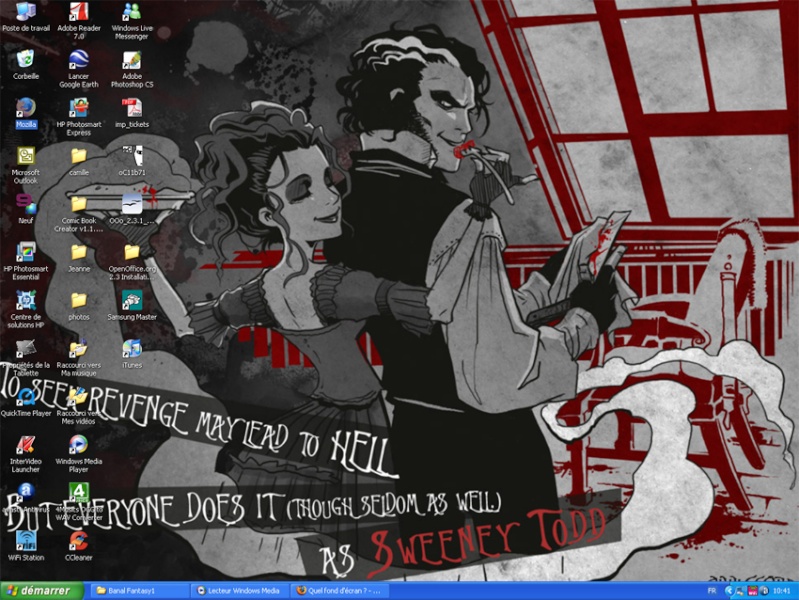Open OpenOffice.org 2.3 Installation folder
This screenshot has height=600, width=799.
[131, 261]
